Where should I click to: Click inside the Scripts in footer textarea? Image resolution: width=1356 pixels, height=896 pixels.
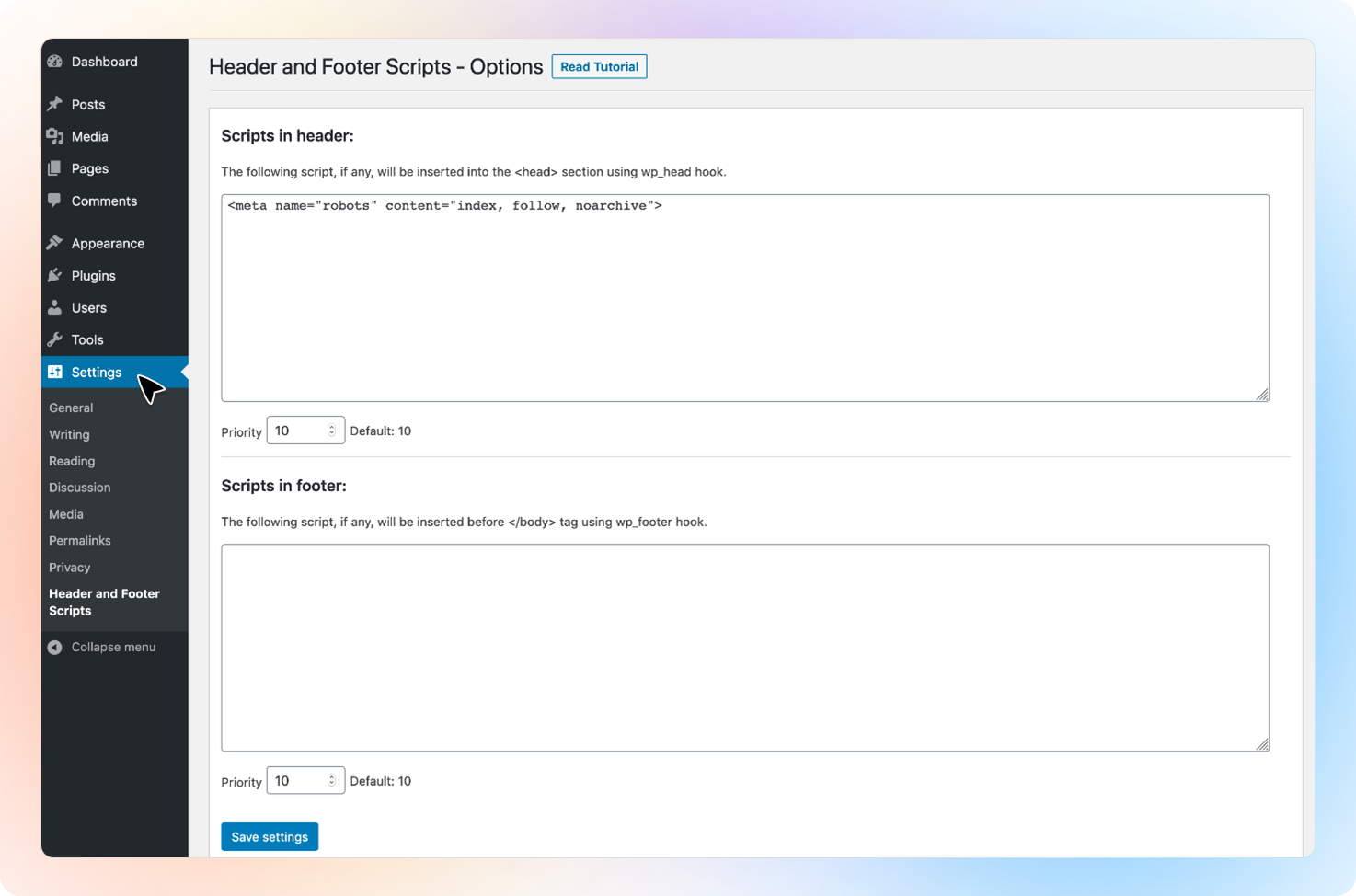(x=745, y=648)
